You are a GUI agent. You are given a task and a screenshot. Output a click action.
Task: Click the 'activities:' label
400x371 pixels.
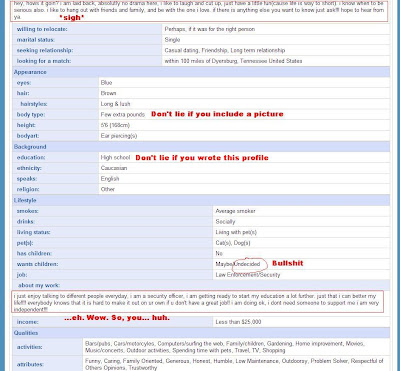click(x=29, y=347)
